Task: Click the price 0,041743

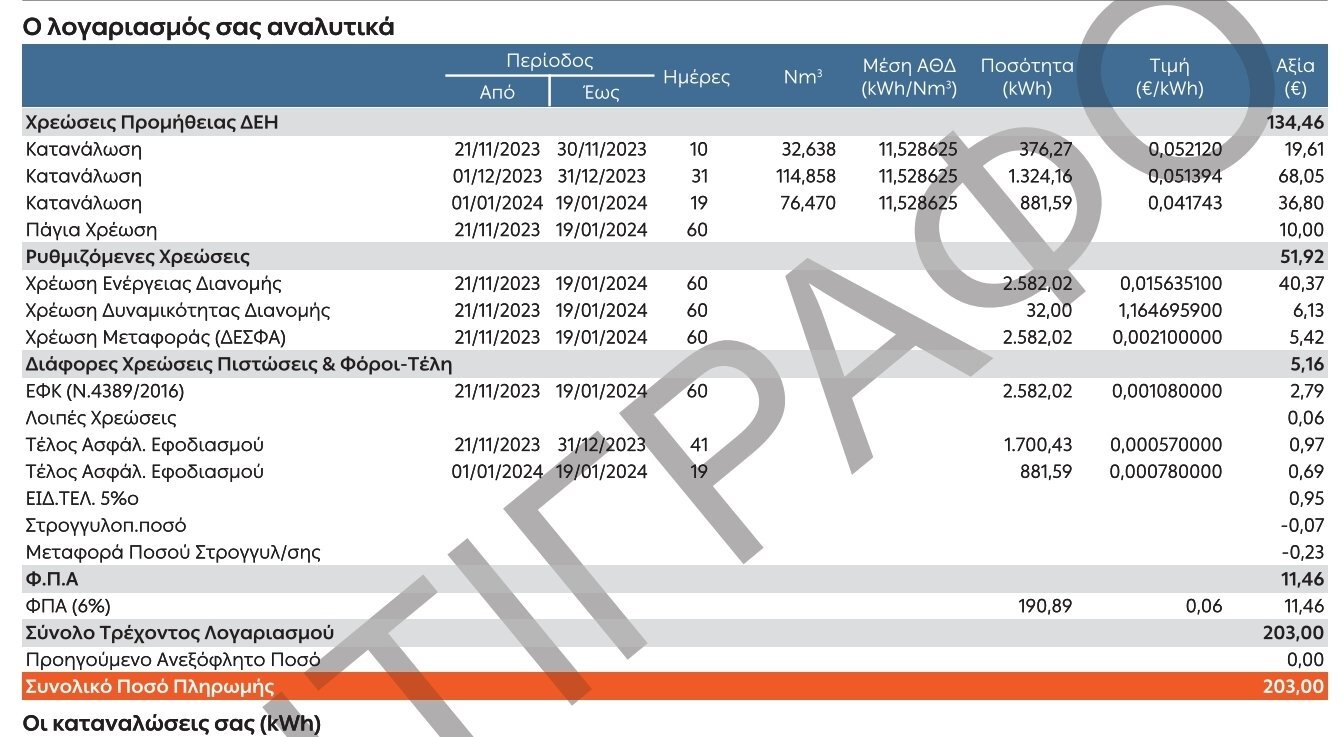Action: point(1185,204)
